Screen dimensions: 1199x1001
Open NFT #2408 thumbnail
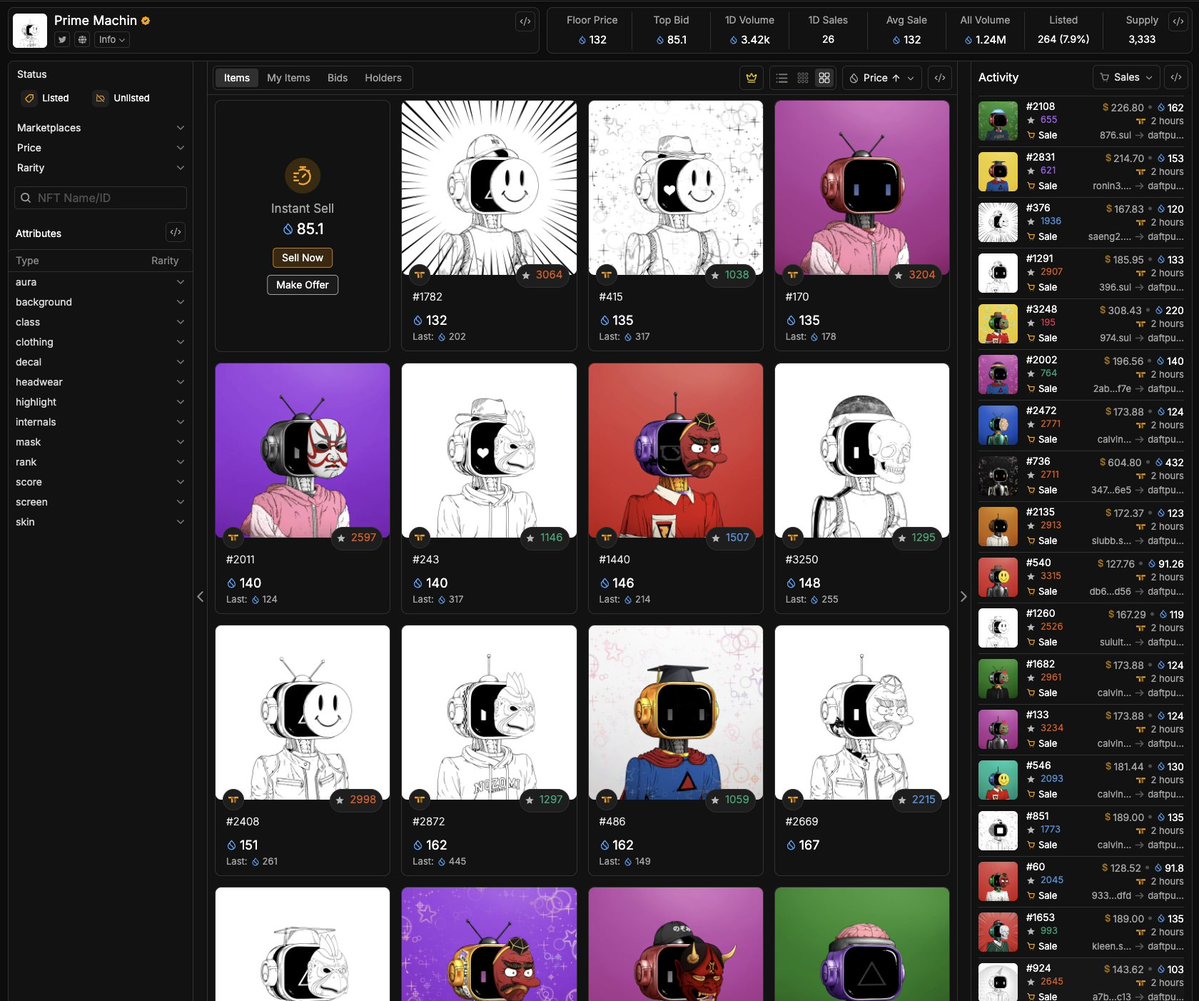pyautogui.click(x=302, y=713)
